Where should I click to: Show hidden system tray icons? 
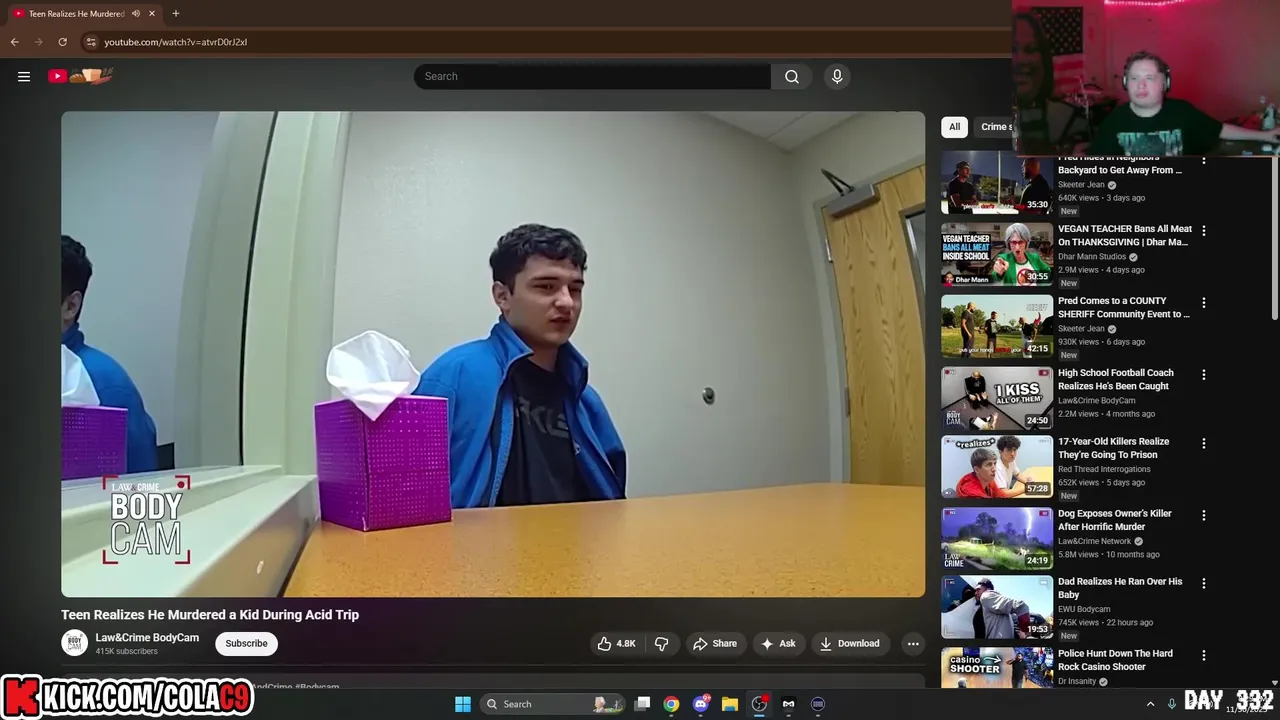tap(1150, 704)
